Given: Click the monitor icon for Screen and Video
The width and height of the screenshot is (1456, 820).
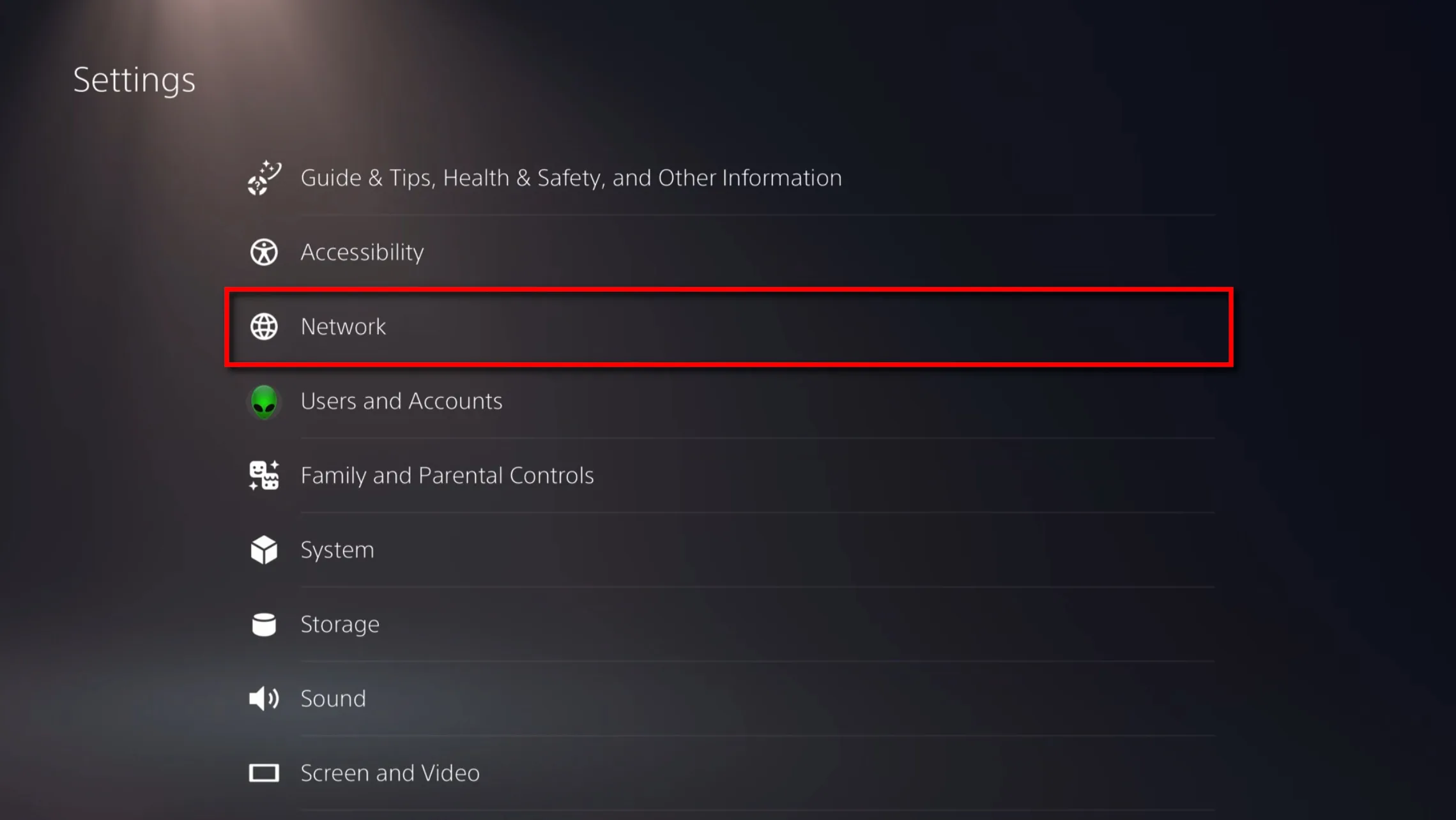Looking at the screenshot, I should 263,773.
